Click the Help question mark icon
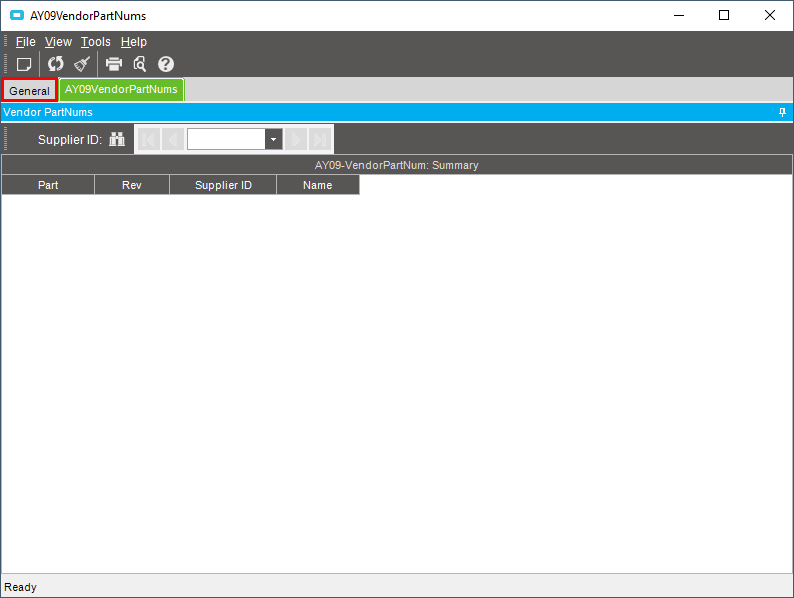The height and width of the screenshot is (598, 794). point(166,64)
